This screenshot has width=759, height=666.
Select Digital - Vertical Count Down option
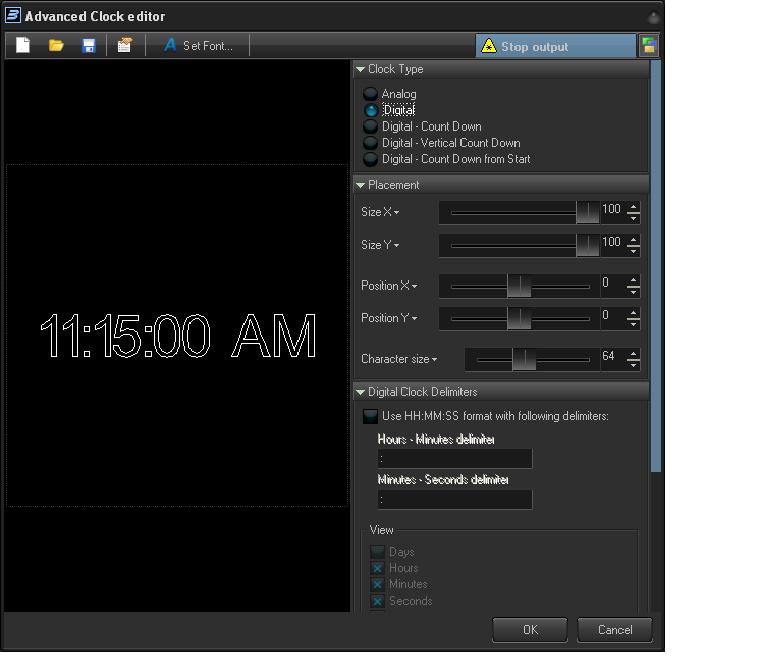point(371,143)
